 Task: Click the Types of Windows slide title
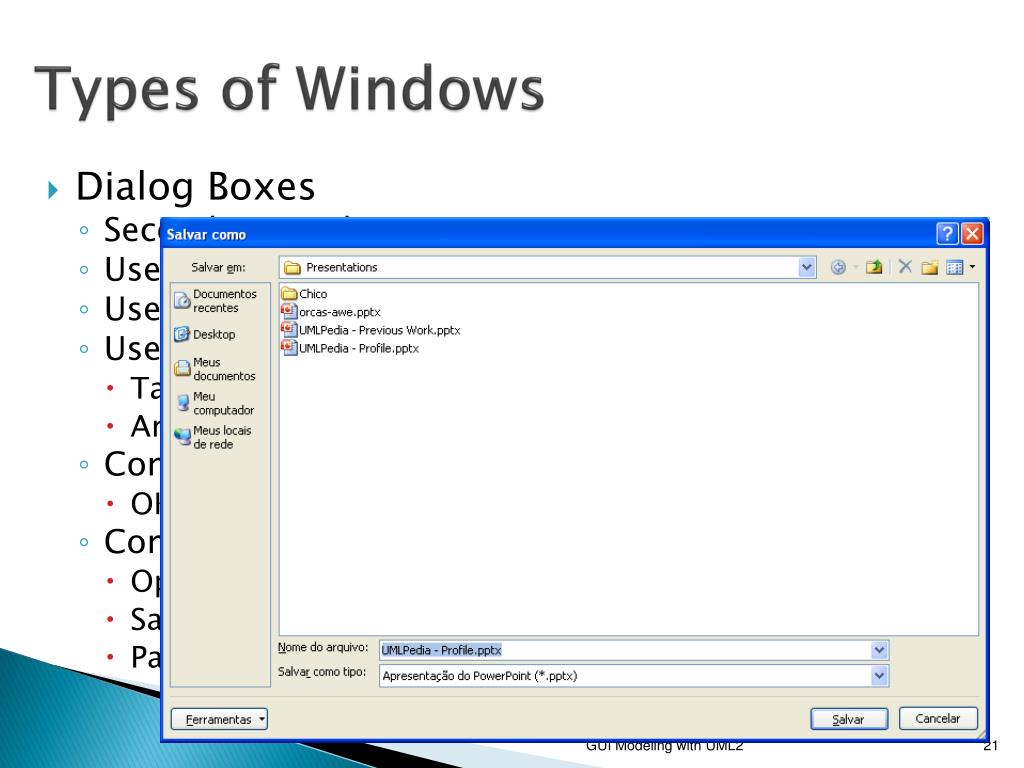[x=289, y=89]
